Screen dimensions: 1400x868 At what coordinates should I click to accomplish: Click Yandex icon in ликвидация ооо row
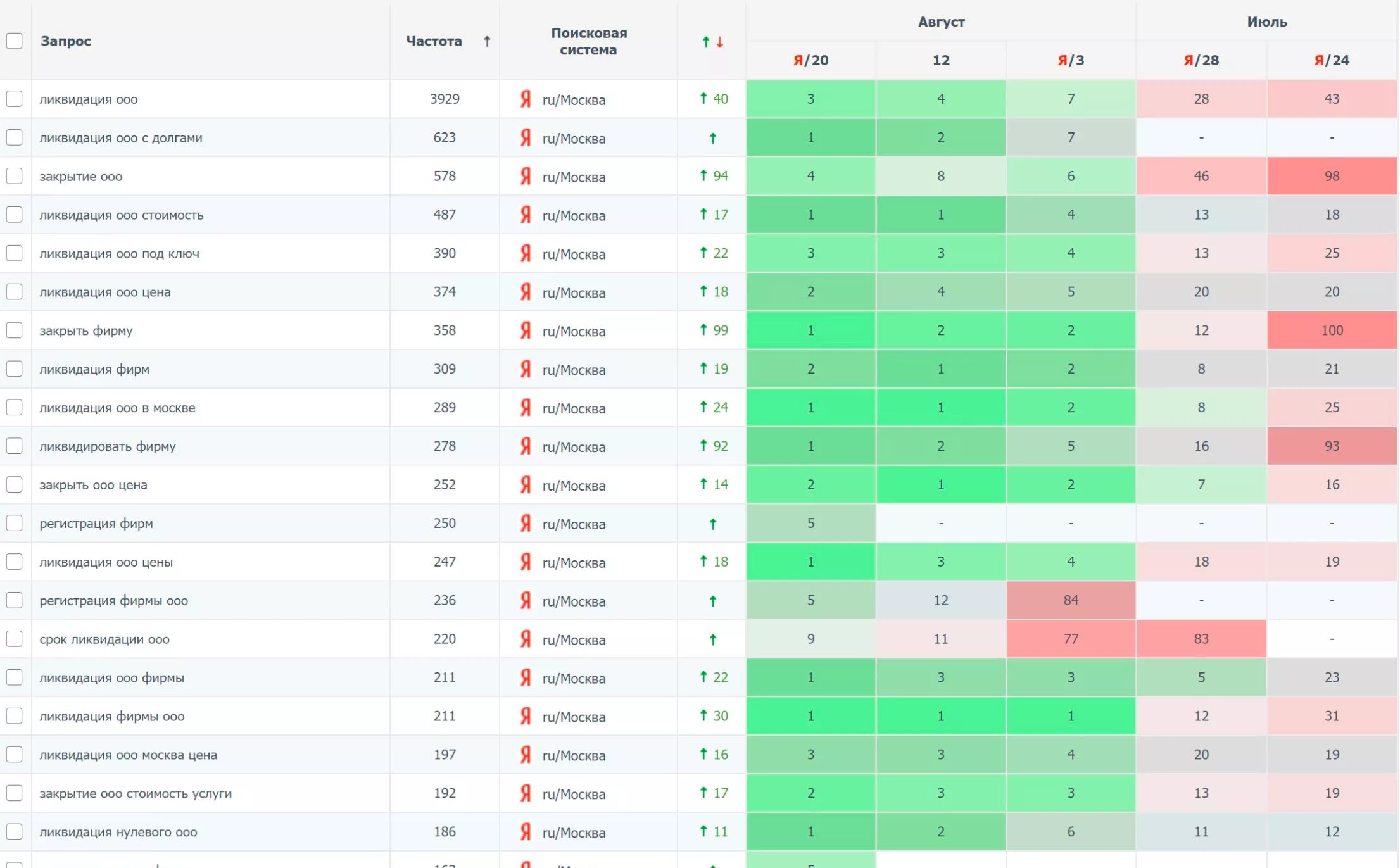(525, 99)
